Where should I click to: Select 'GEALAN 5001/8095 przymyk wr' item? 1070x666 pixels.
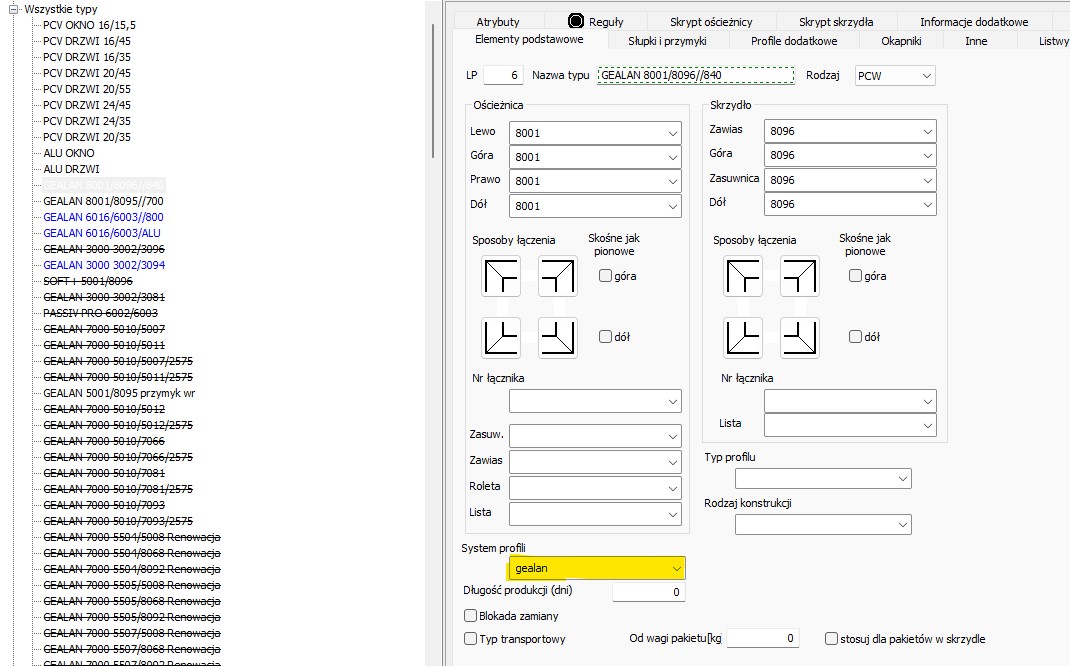pyautogui.click(x=119, y=393)
